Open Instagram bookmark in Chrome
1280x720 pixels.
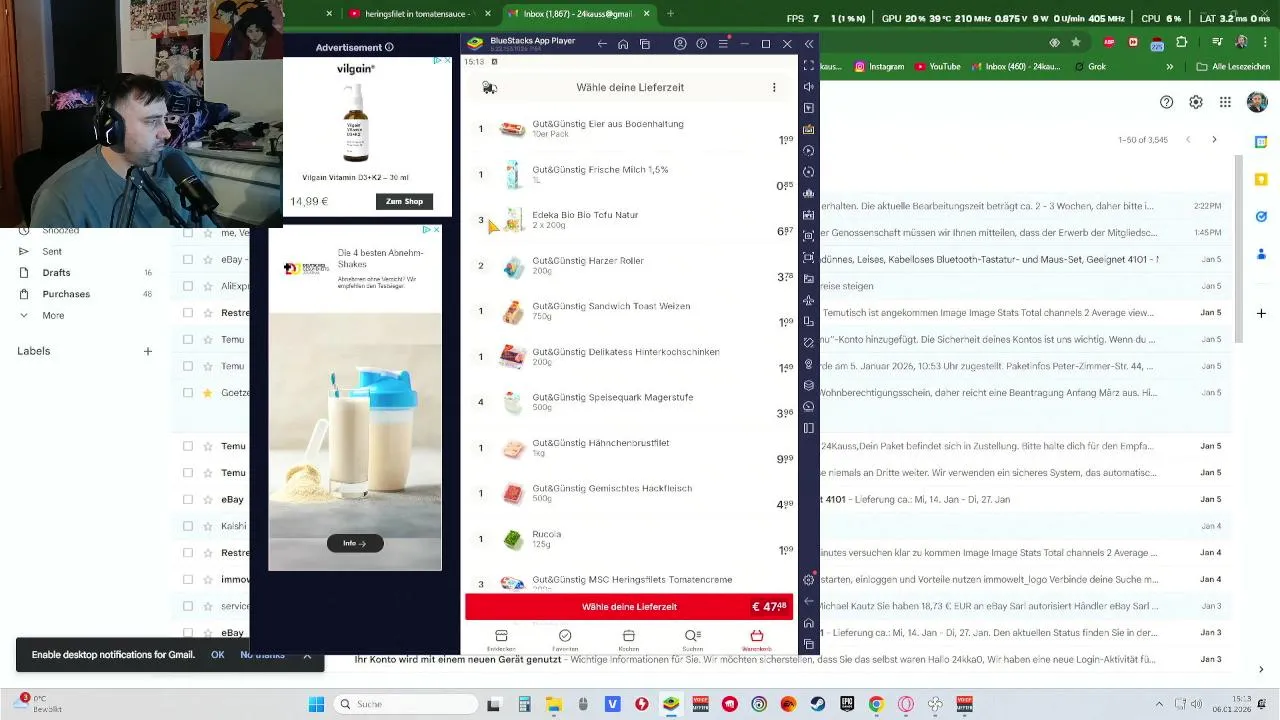879,67
